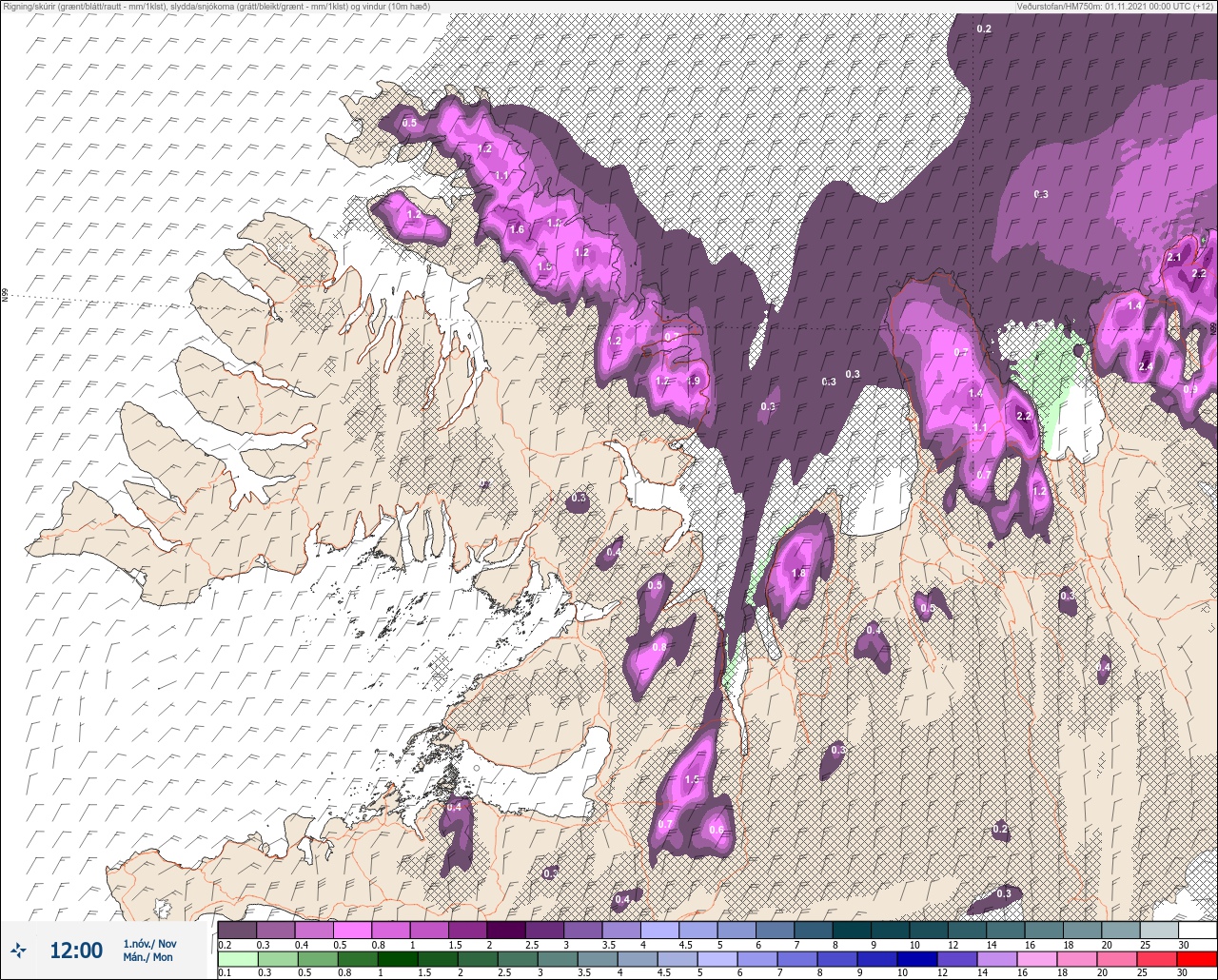The height and width of the screenshot is (980, 1218).
Task: Select the white swatch ending the top legend row
Action: pos(1197,930)
